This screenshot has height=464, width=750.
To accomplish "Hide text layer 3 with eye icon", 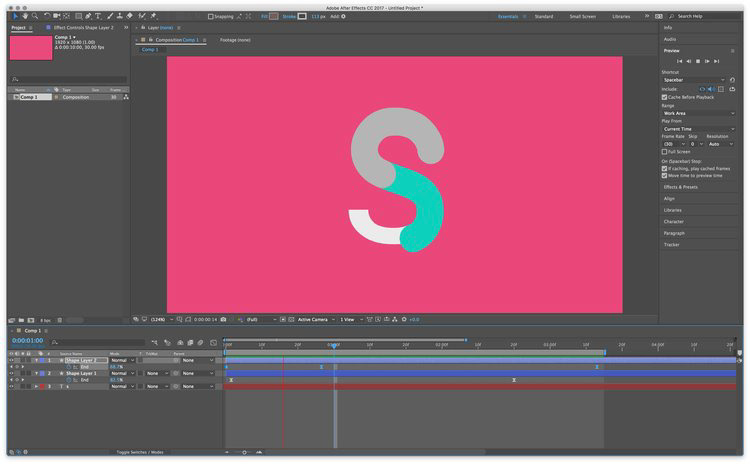I will (11, 386).
